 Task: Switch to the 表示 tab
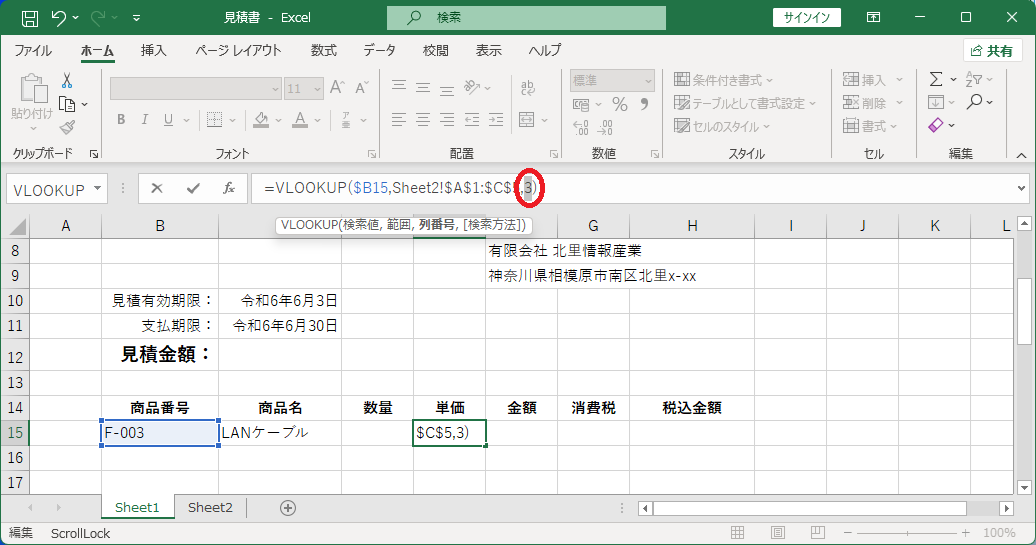[x=489, y=51]
